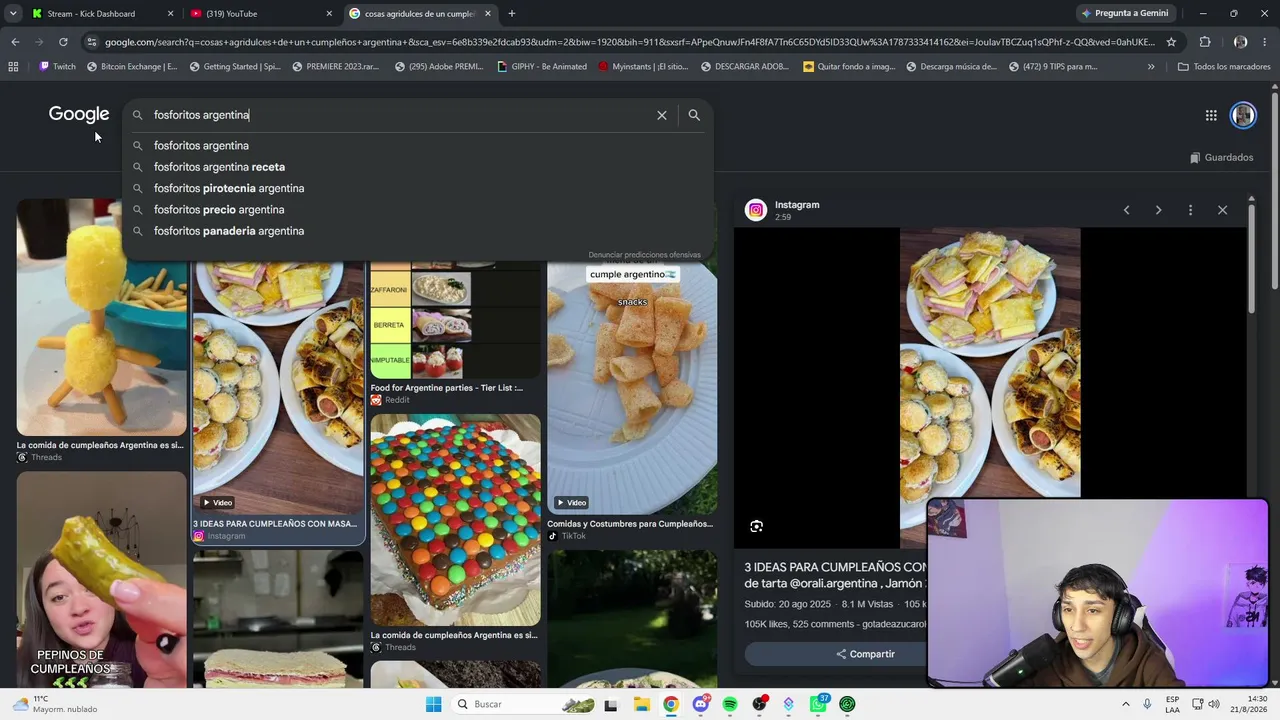Screen dimensions: 1280x720
Task: Open 'Quitar fondo a imag...' bookmark
Action: pos(849,67)
